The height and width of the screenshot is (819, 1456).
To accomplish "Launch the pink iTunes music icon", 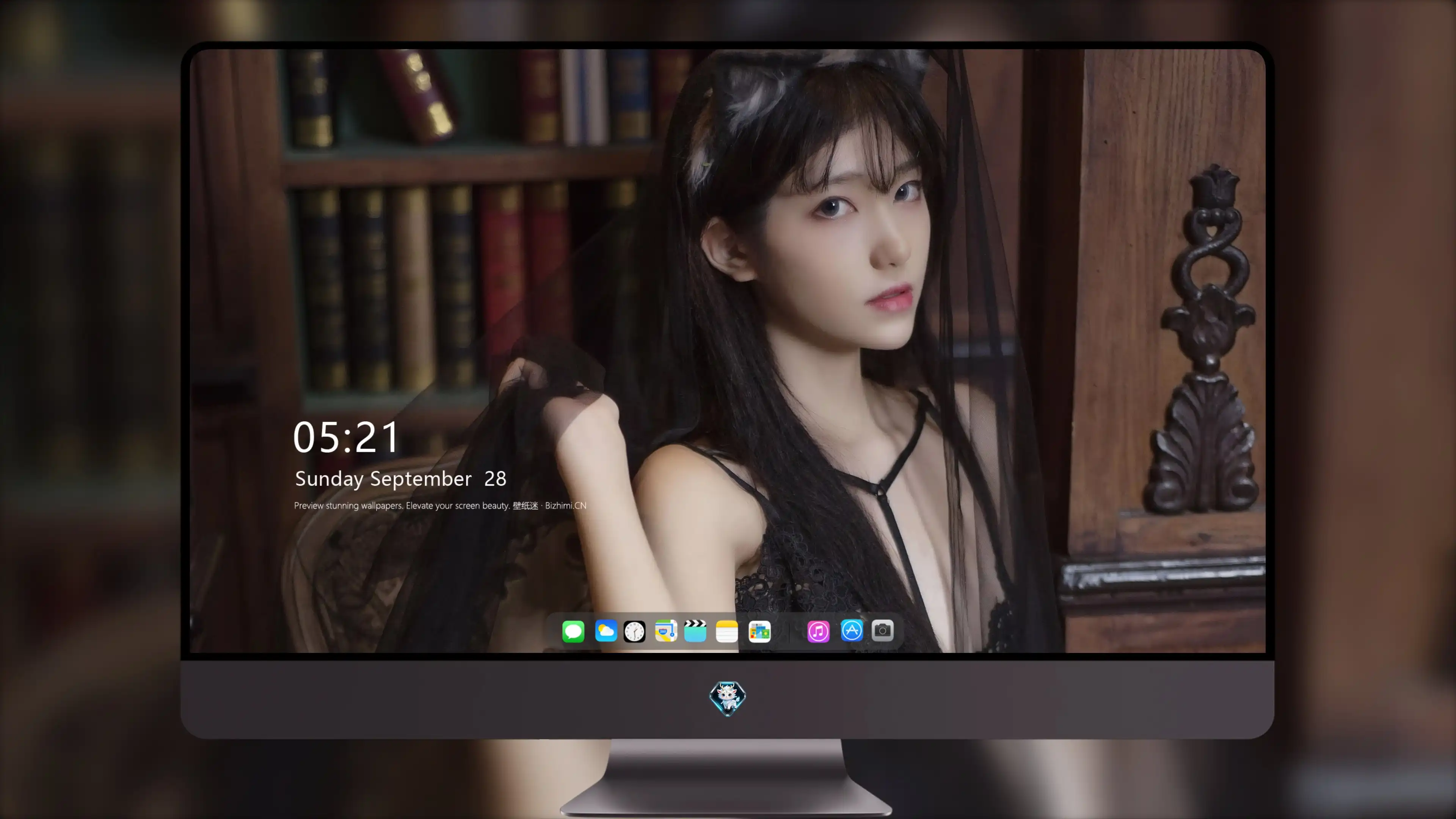I will pos(819,631).
